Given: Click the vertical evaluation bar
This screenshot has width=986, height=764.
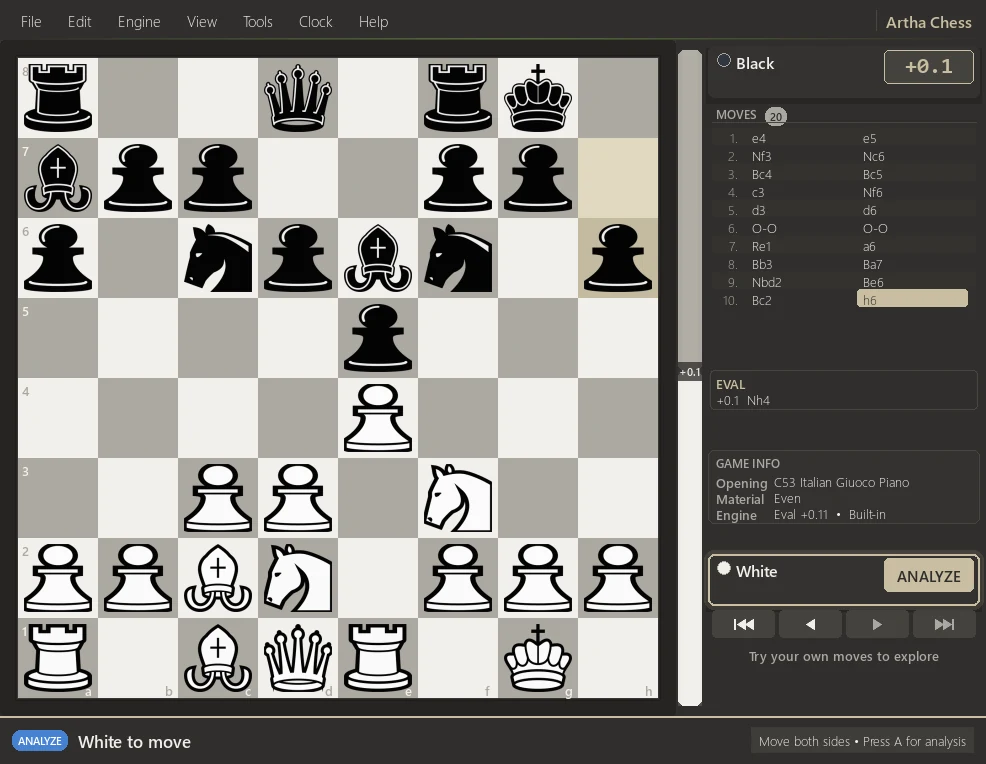Looking at the screenshot, I should (690, 378).
